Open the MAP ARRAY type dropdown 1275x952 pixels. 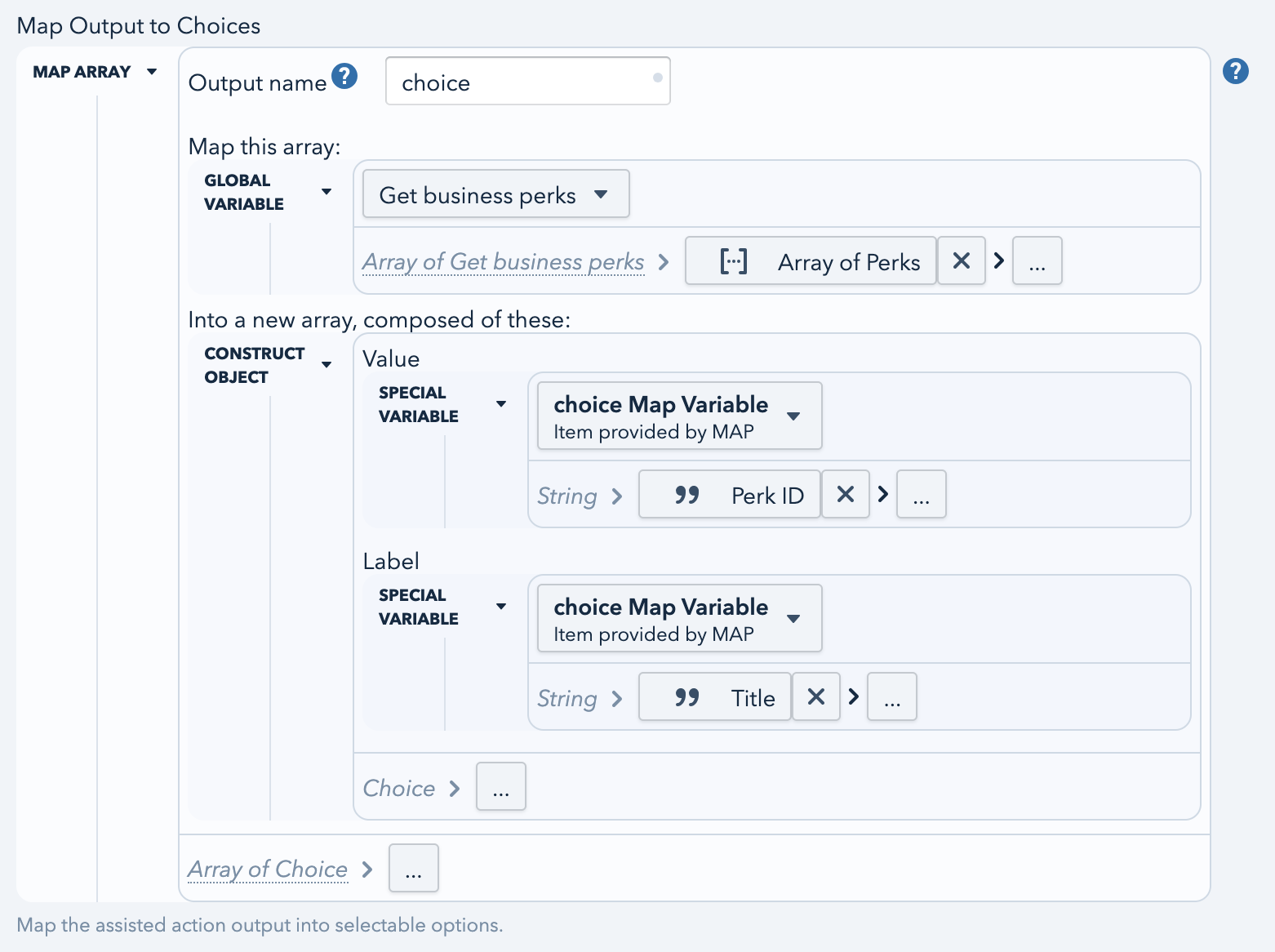[94, 72]
